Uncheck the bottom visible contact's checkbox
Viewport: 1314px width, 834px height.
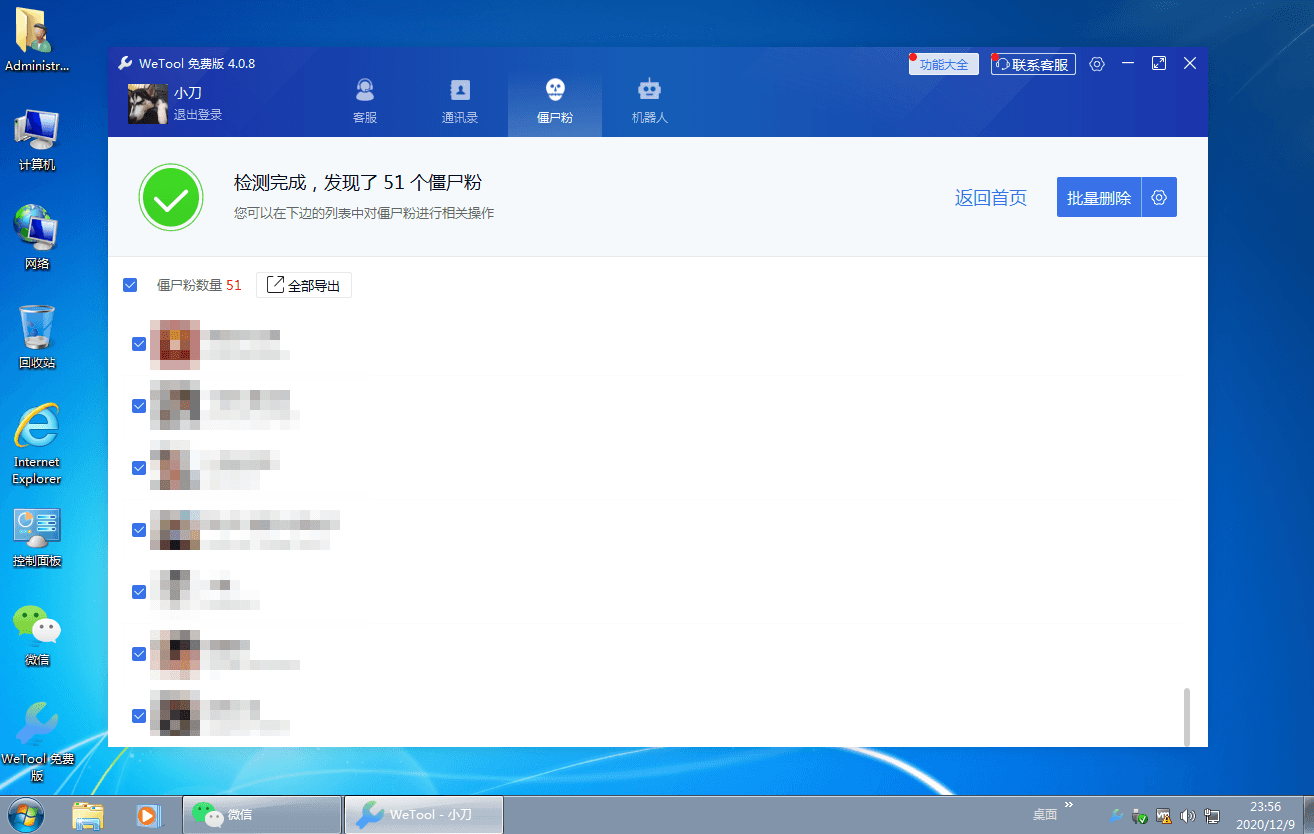click(x=139, y=716)
